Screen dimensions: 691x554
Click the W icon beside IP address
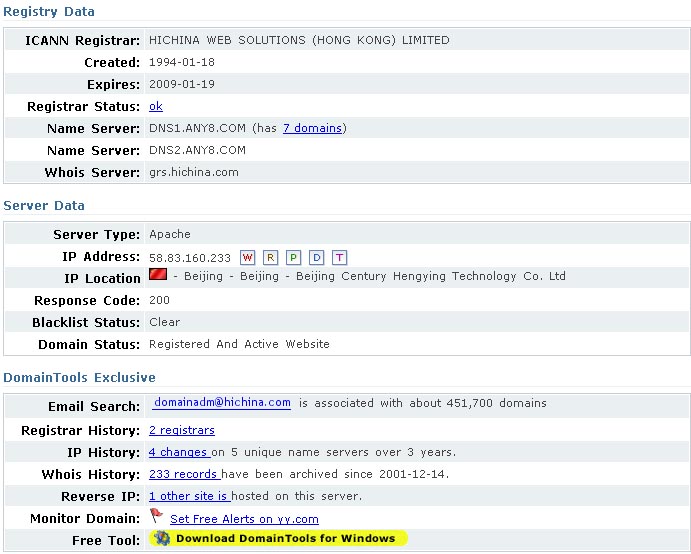point(248,257)
